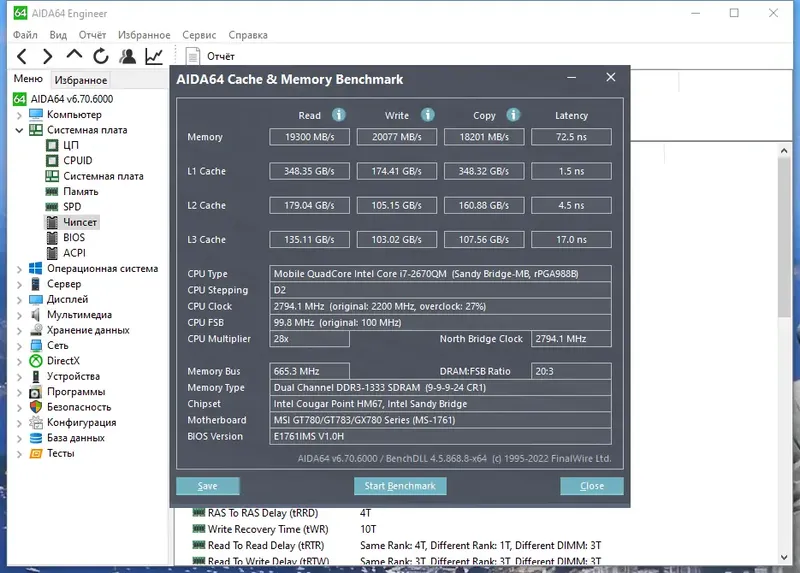Expand the Сервер tree node

tap(19, 284)
